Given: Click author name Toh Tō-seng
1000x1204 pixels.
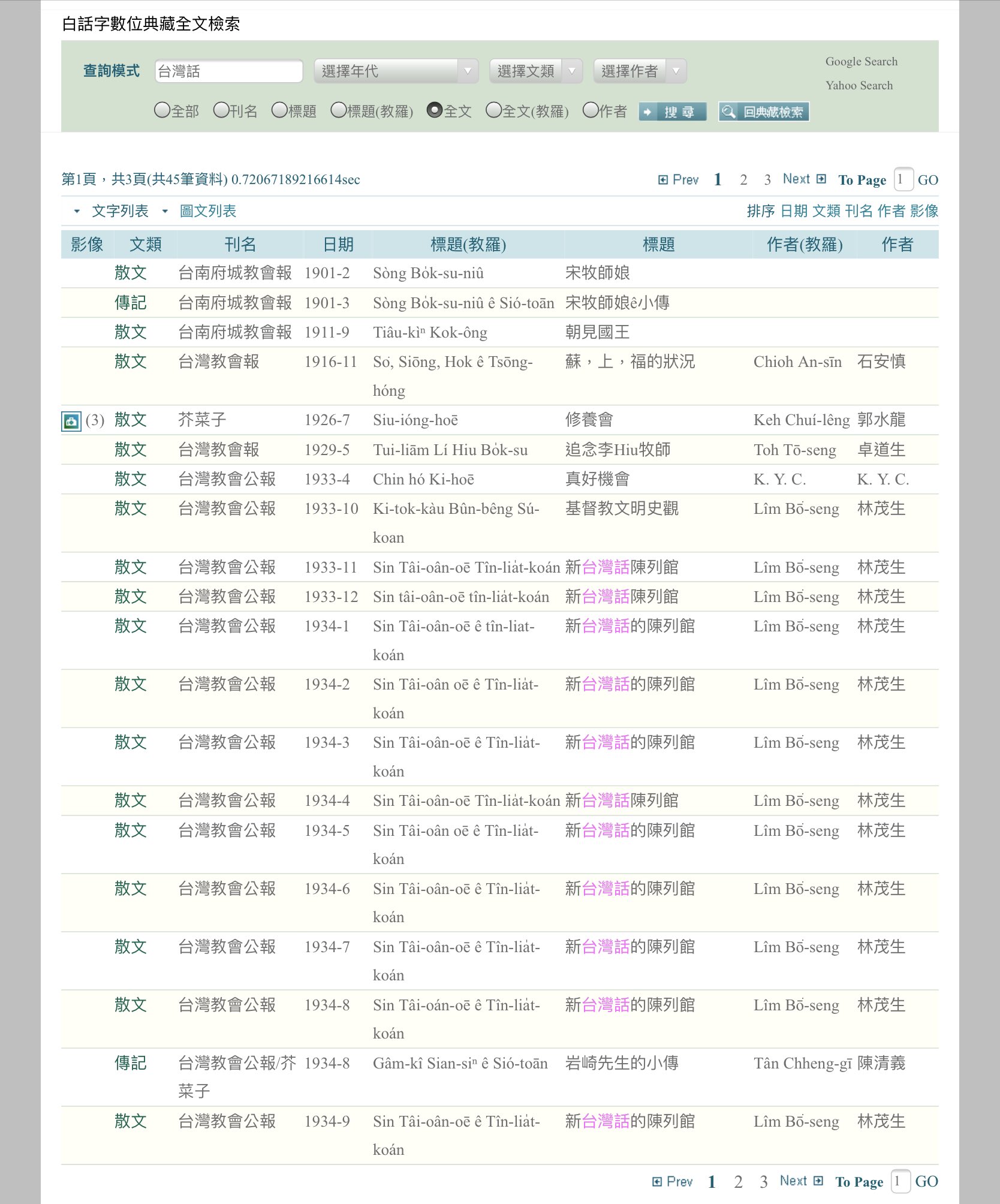Looking at the screenshot, I should click(x=794, y=450).
